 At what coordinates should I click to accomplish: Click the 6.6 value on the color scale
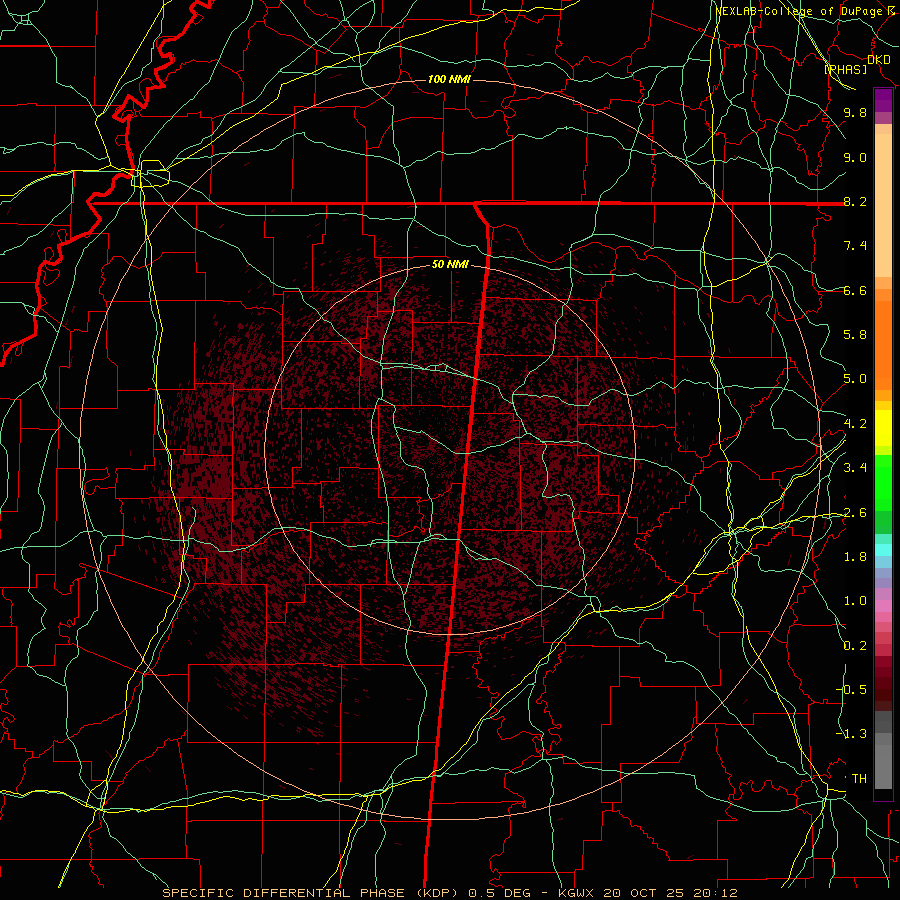pyautogui.click(x=855, y=290)
